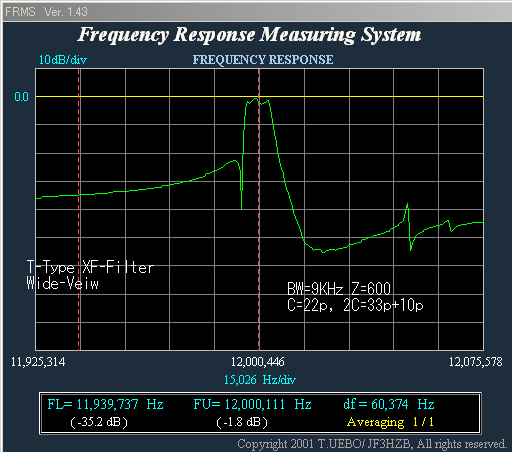Select the FL= 11,939,737 Hz readout
The height and width of the screenshot is (452, 512).
105,404
